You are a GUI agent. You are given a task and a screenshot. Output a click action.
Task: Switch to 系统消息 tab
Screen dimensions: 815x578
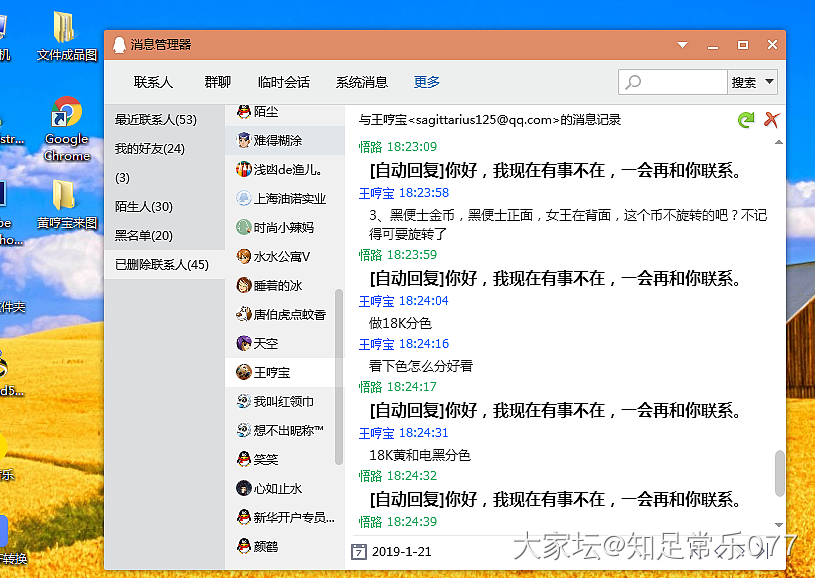click(361, 82)
